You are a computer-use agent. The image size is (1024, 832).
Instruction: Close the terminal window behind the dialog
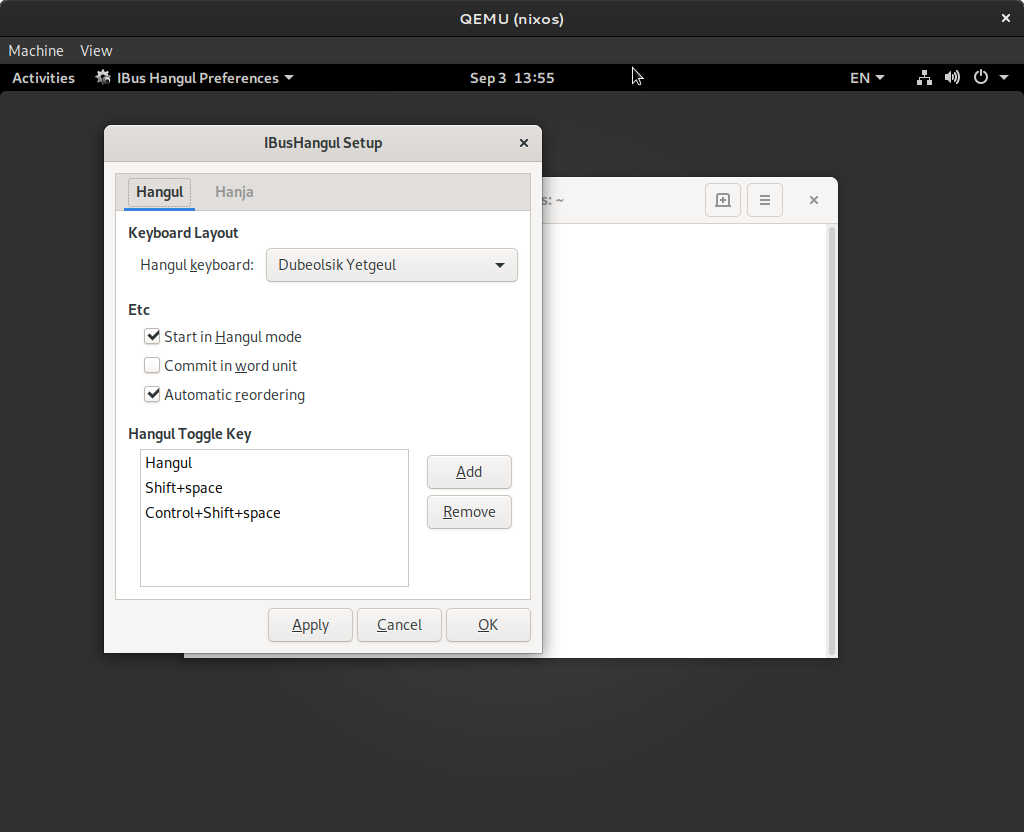(814, 200)
